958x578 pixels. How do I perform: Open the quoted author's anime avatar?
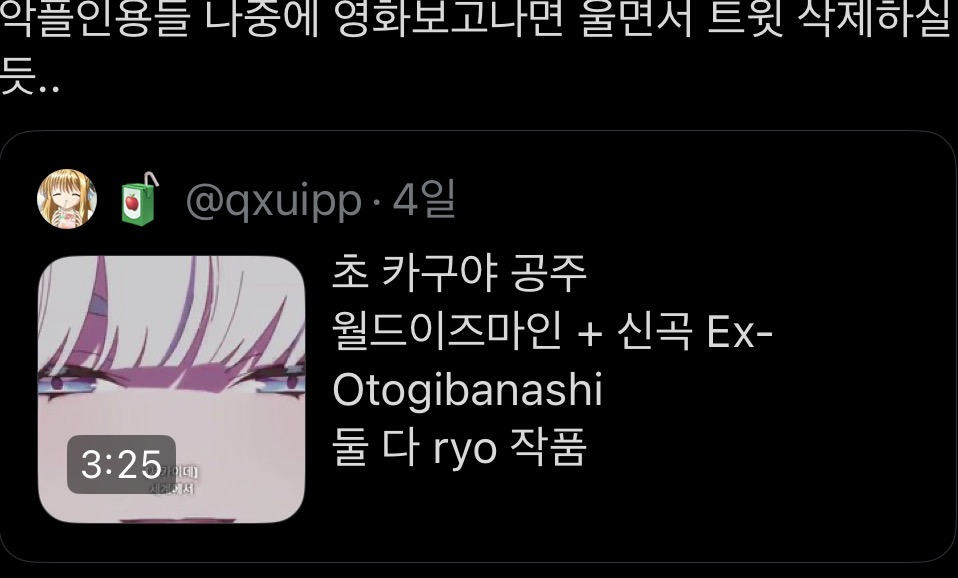[x=67, y=199]
